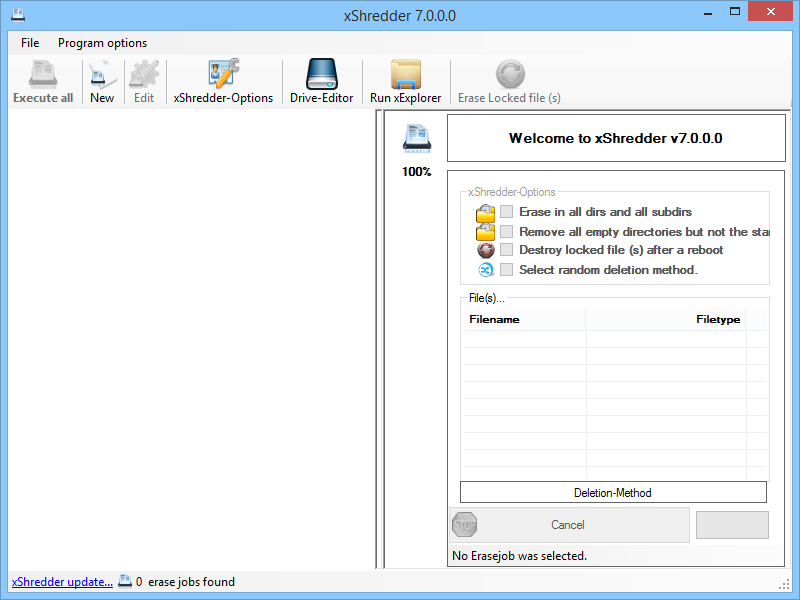
Task: Minimize the xShredder window
Action: tap(708, 12)
